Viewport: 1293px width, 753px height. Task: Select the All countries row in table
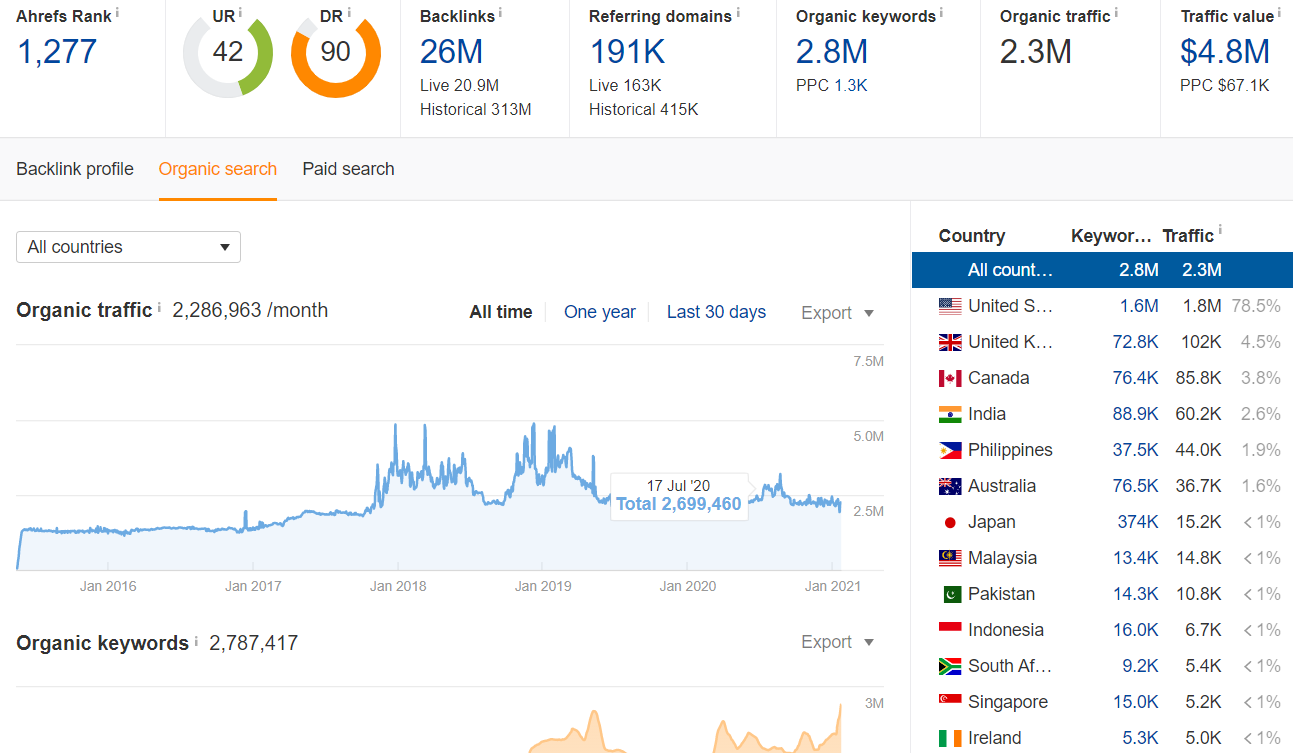pyautogui.click(x=1100, y=270)
